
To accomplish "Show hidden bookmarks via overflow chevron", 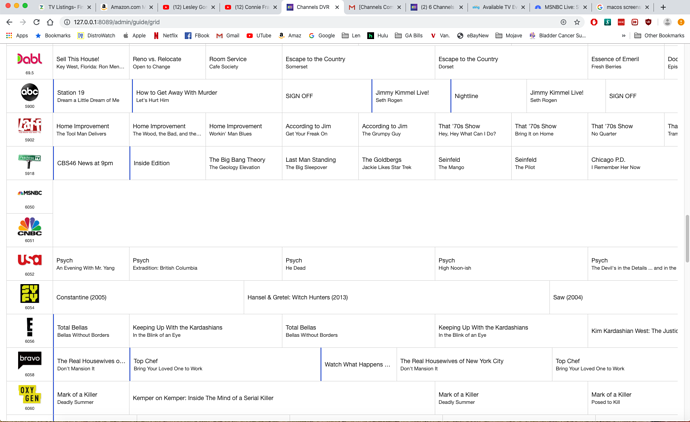I will [623, 35].
